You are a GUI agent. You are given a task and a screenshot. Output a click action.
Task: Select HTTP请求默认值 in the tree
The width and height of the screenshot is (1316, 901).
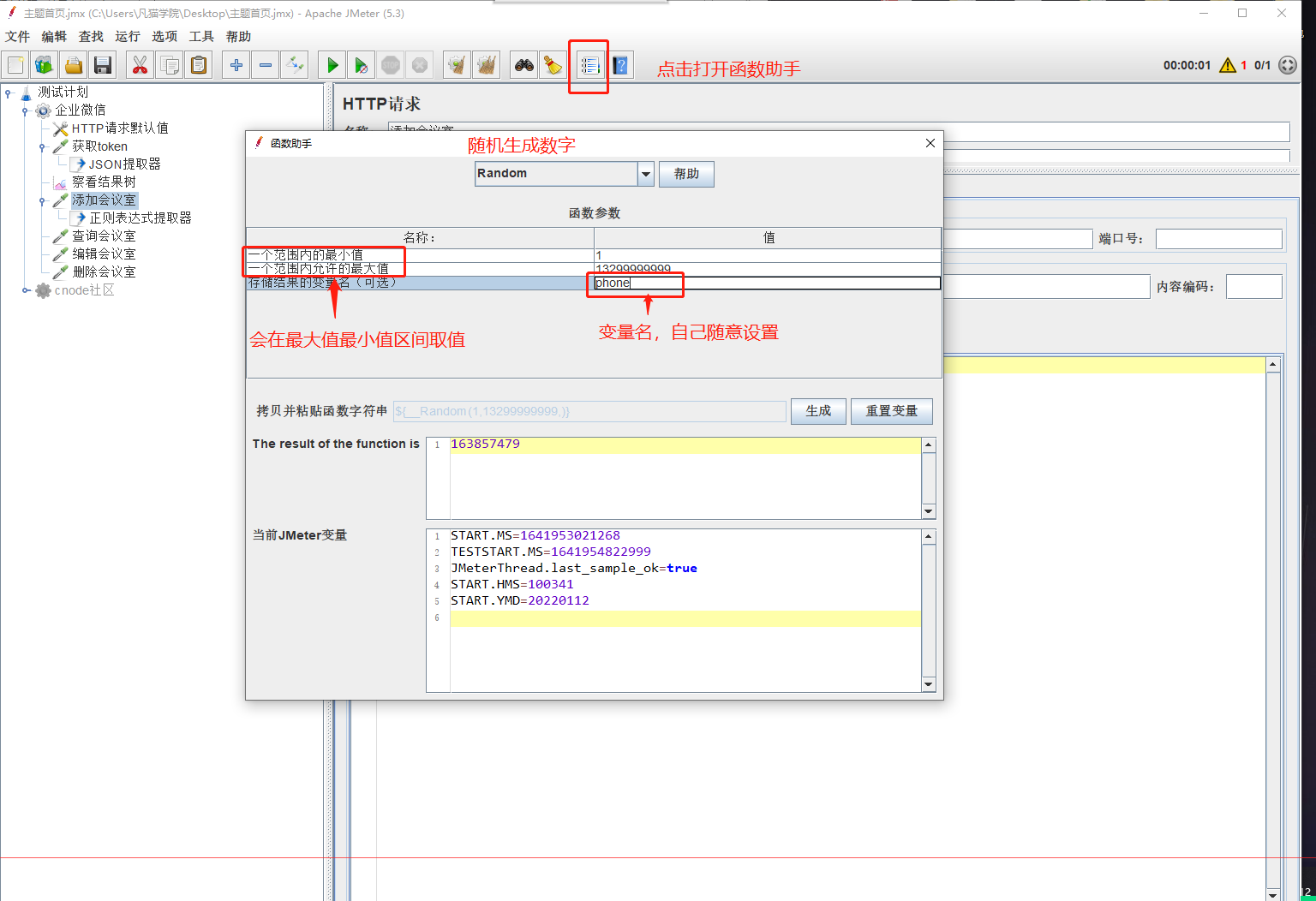coord(120,128)
